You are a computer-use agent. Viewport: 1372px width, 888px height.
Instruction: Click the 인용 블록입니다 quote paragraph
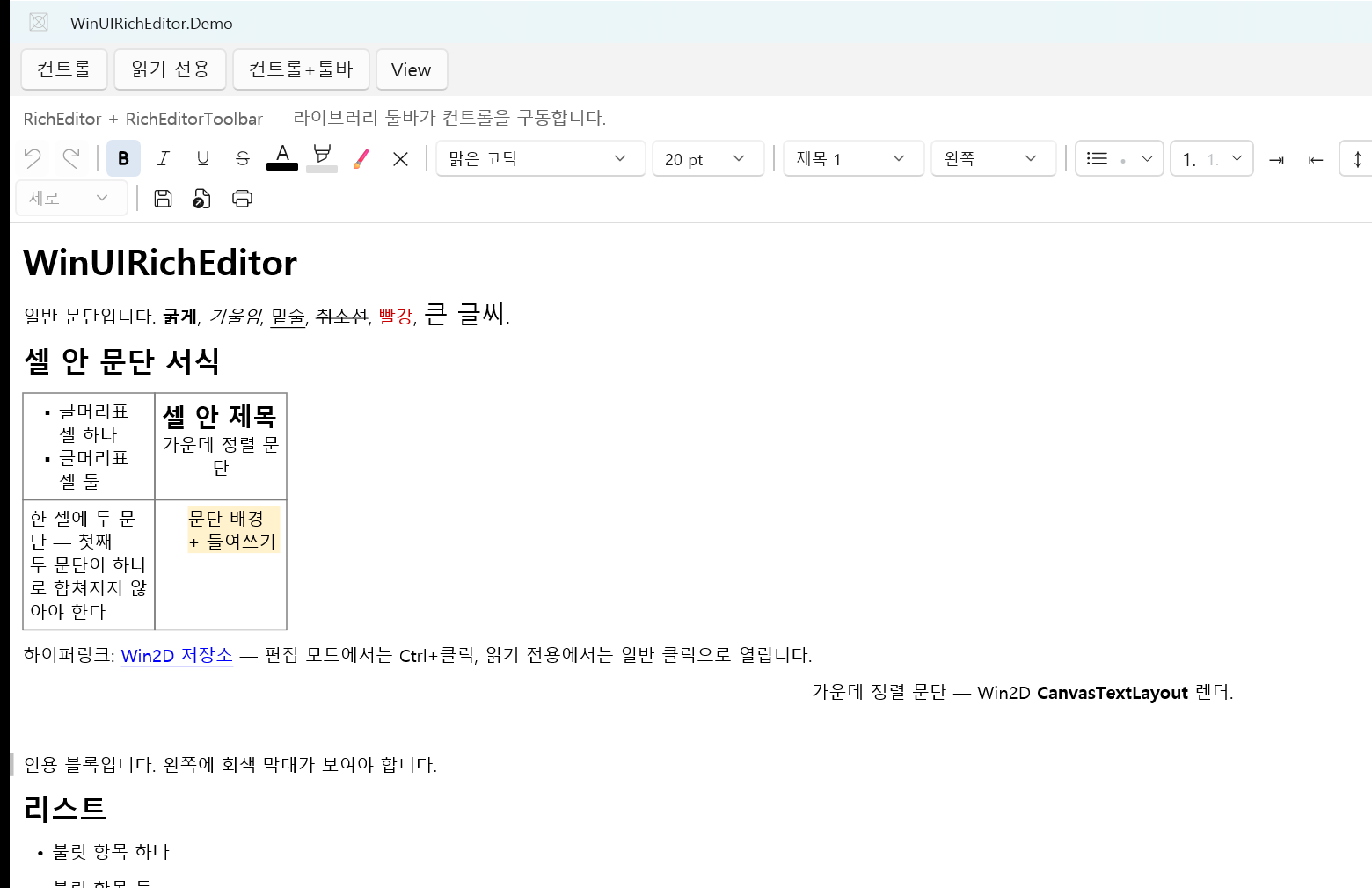230,765
